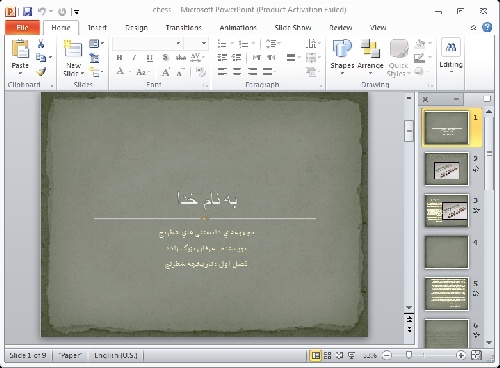Align text to the right
This screenshot has height=368, width=500.
pos(252,71)
